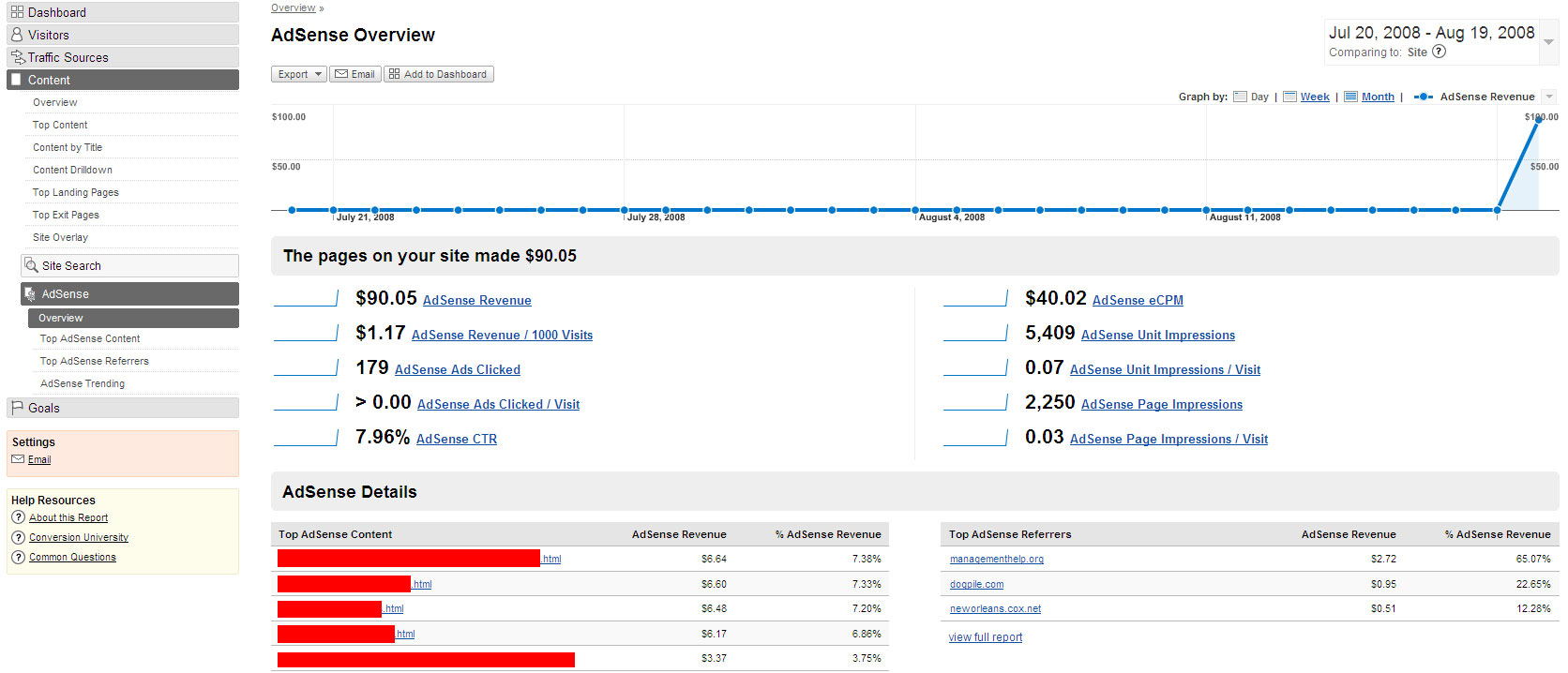The height and width of the screenshot is (673, 1568).
Task: Click Add to Dashboard button
Action: [x=438, y=74]
